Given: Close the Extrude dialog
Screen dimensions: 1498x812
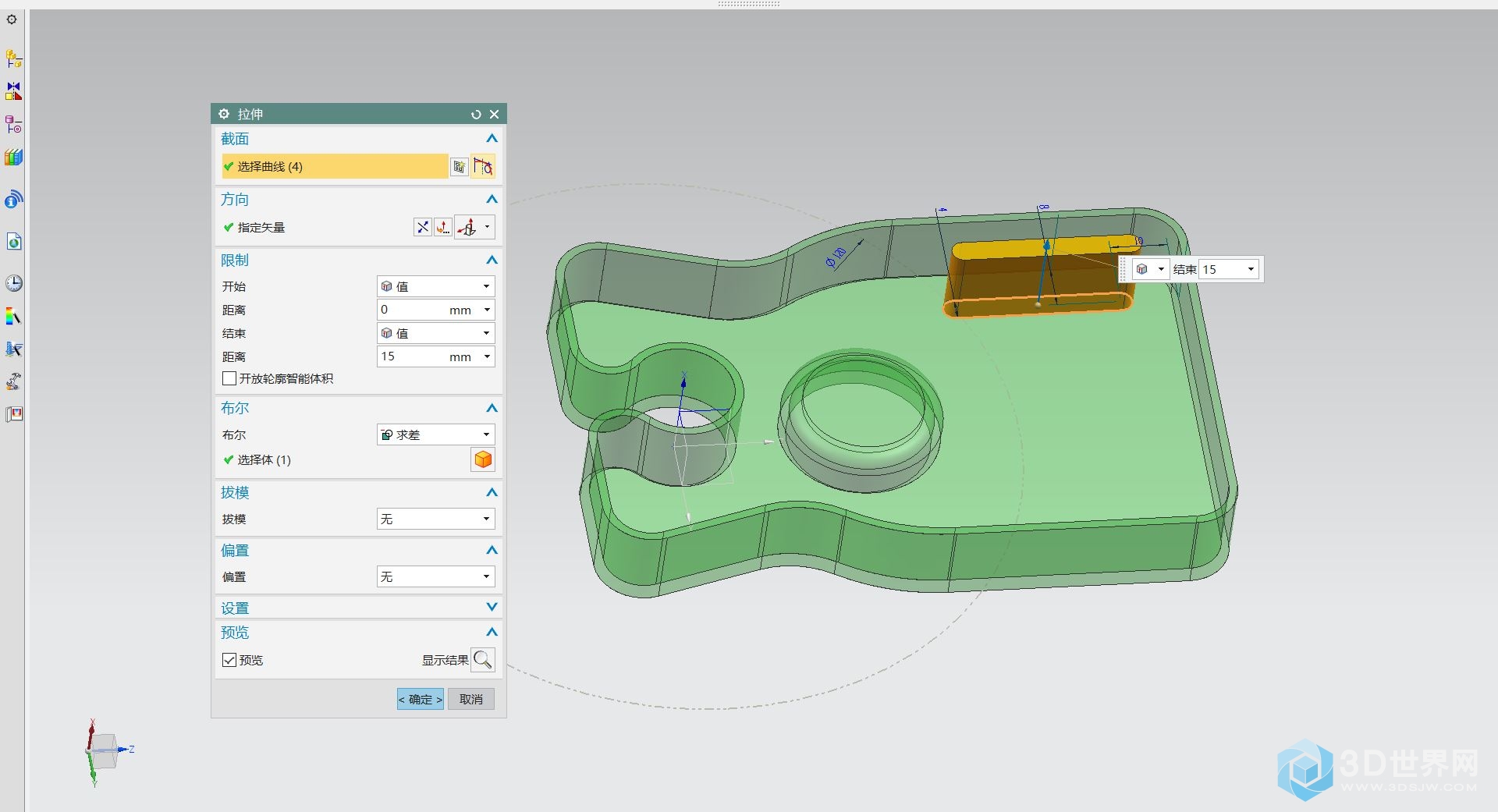Looking at the screenshot, I should 494,114.
